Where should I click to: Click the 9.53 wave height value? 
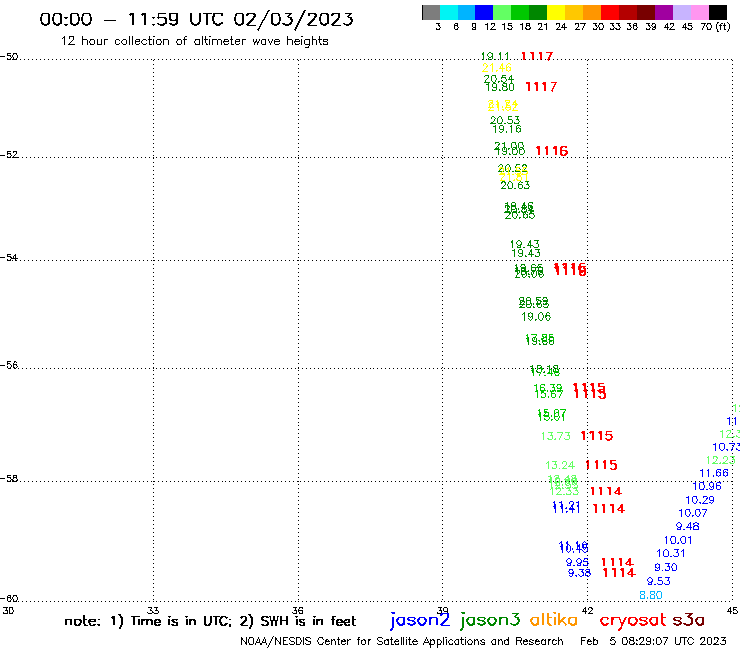(x=659, y=581)
